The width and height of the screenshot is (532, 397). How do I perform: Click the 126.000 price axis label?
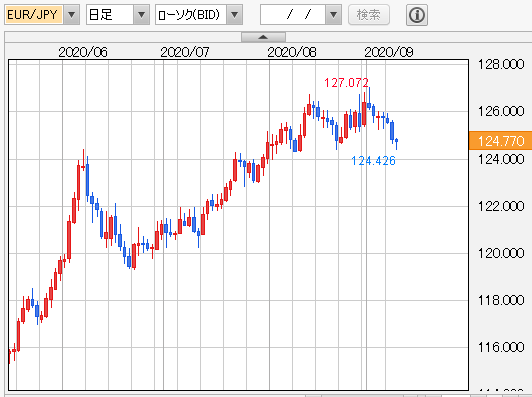pos(501,111)
